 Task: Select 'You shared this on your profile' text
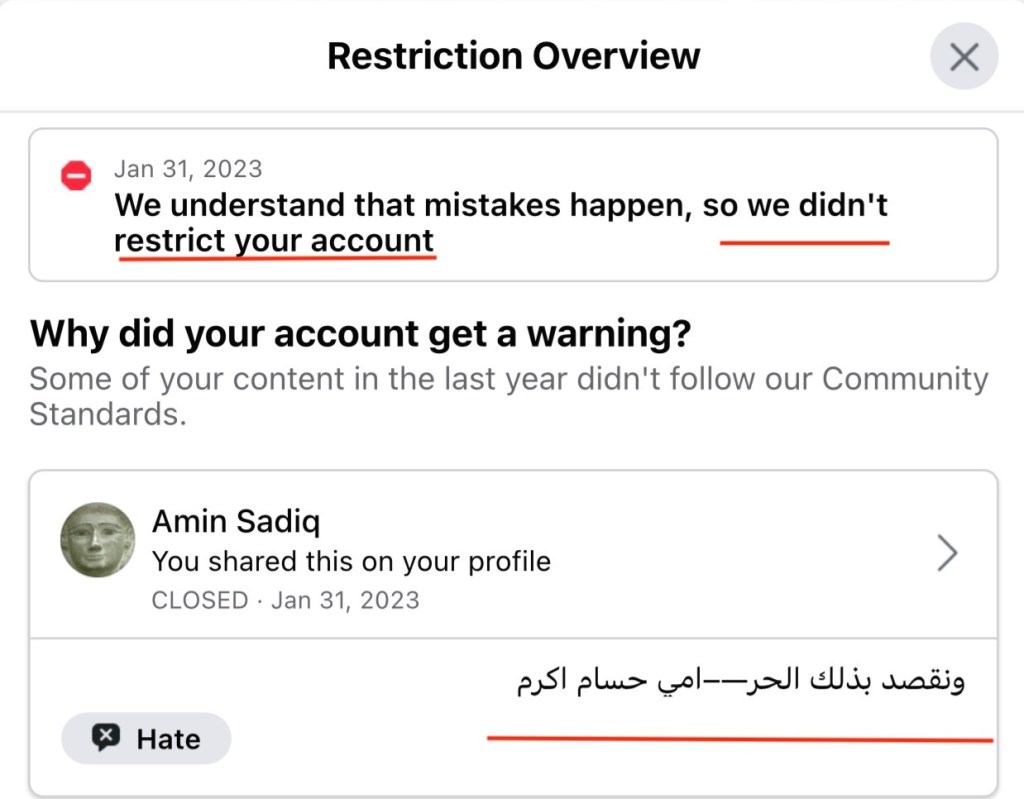click(351, 562)
